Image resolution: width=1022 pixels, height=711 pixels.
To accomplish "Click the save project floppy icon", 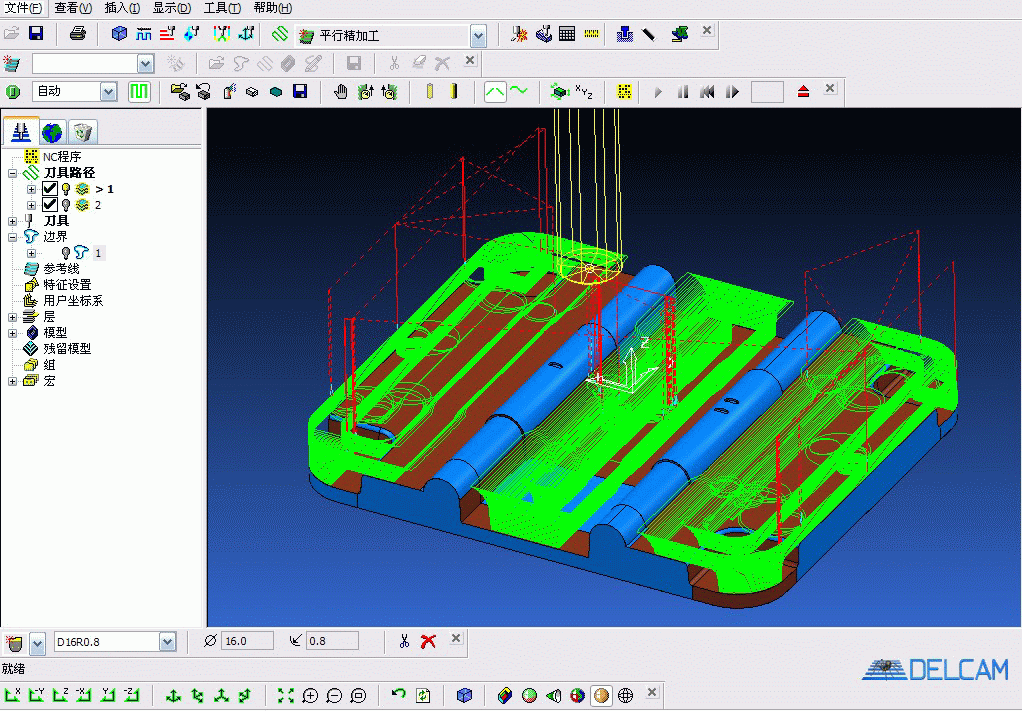I will point(36,33).
